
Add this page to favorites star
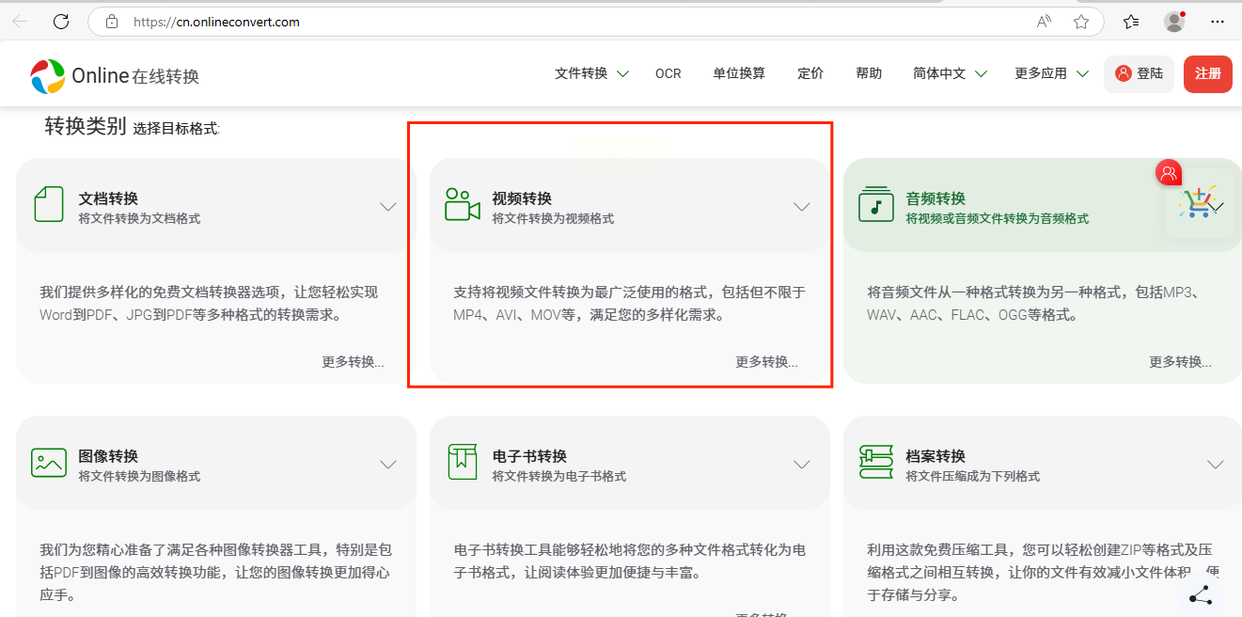1081,21
